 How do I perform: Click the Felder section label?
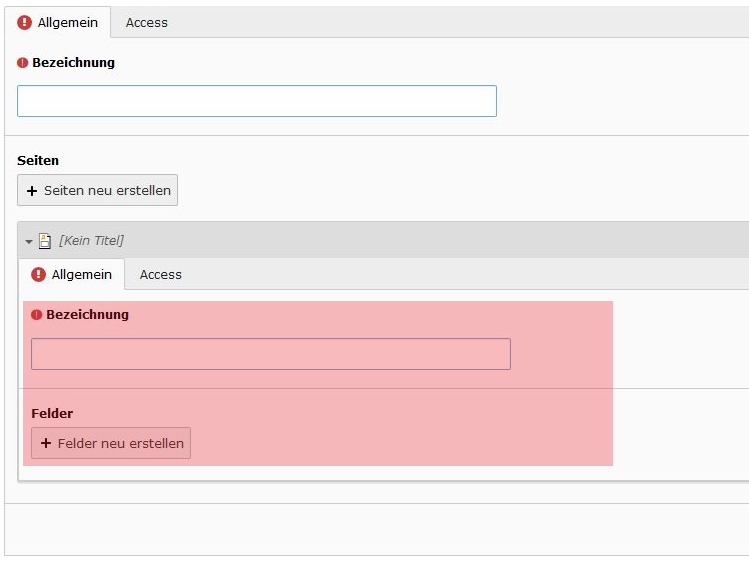click(x=52, y=413)
